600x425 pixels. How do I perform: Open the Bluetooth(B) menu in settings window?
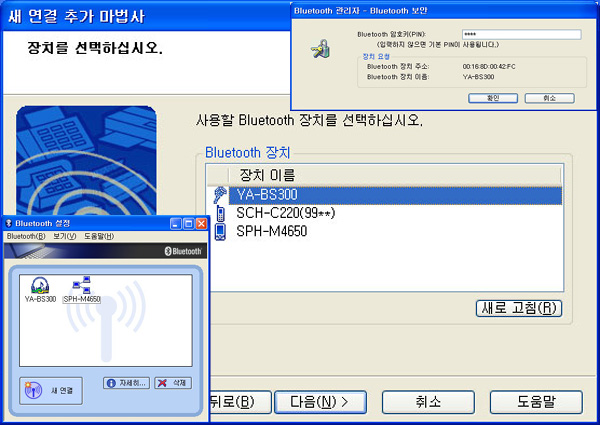pos(26,236)
